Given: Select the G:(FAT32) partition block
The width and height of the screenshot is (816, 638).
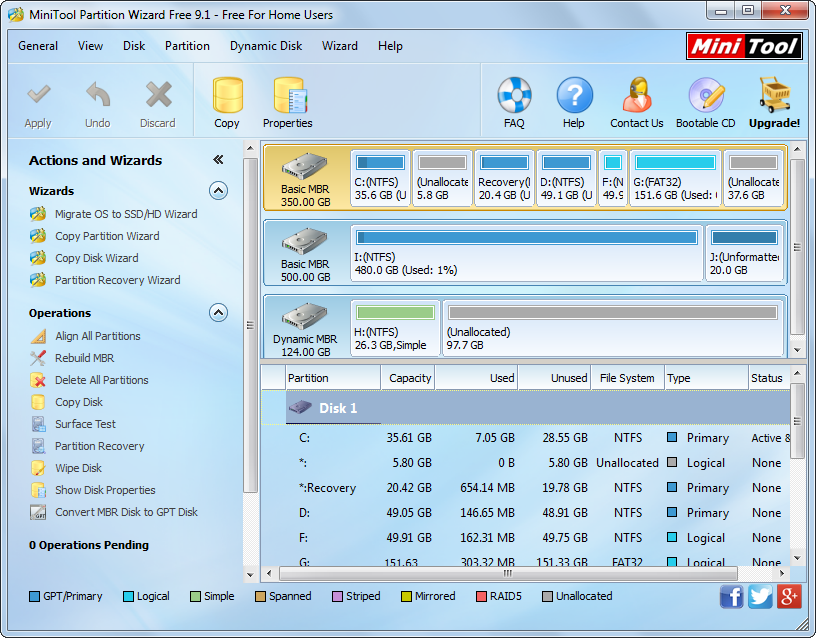Looking at the screenshot, I should 675,178.
